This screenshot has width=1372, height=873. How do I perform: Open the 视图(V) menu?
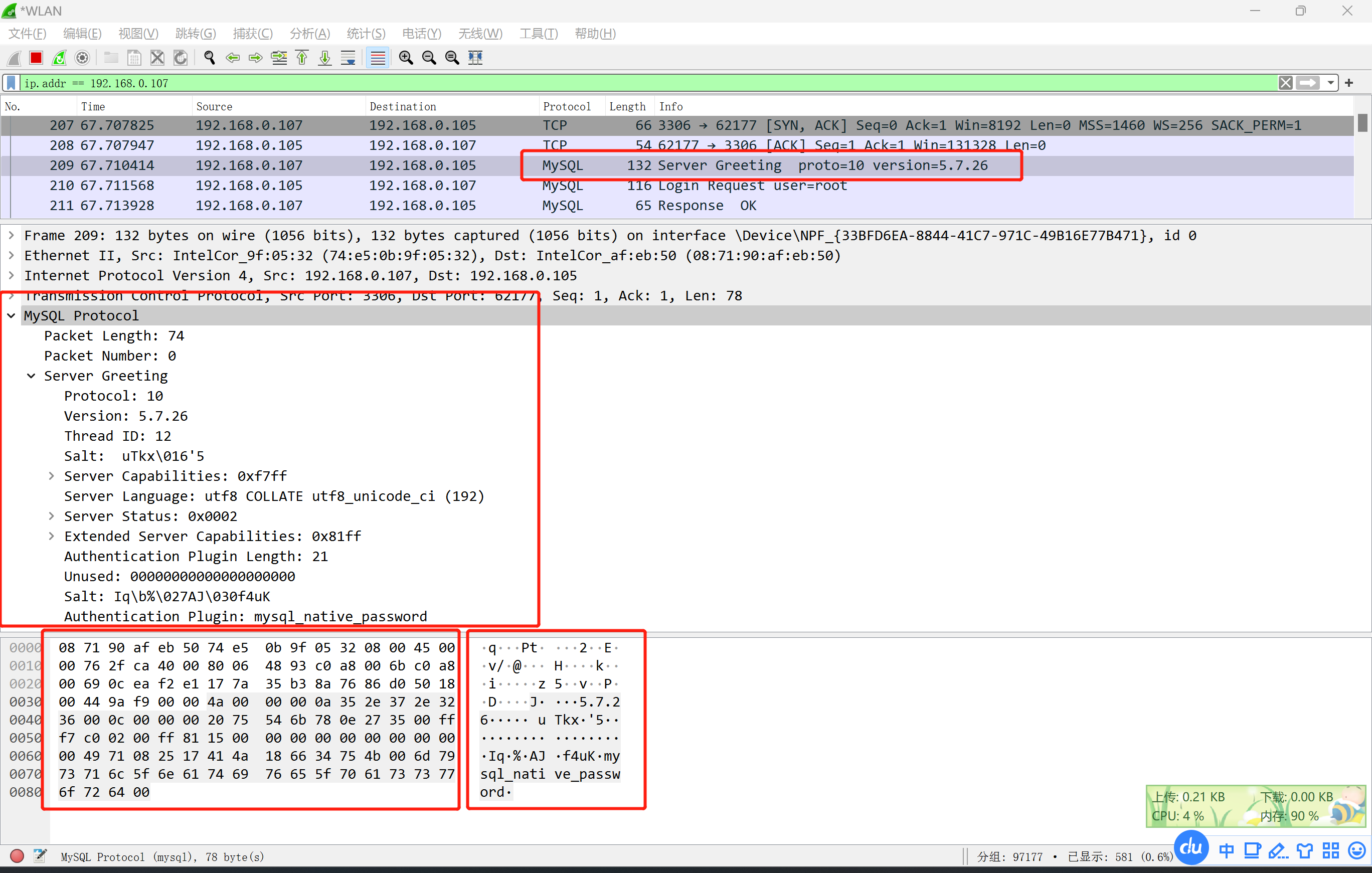pos(138,34)
